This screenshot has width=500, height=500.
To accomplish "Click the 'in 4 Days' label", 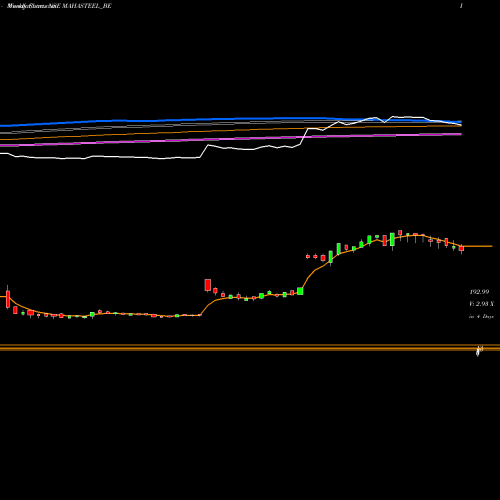I will point(481,316).
